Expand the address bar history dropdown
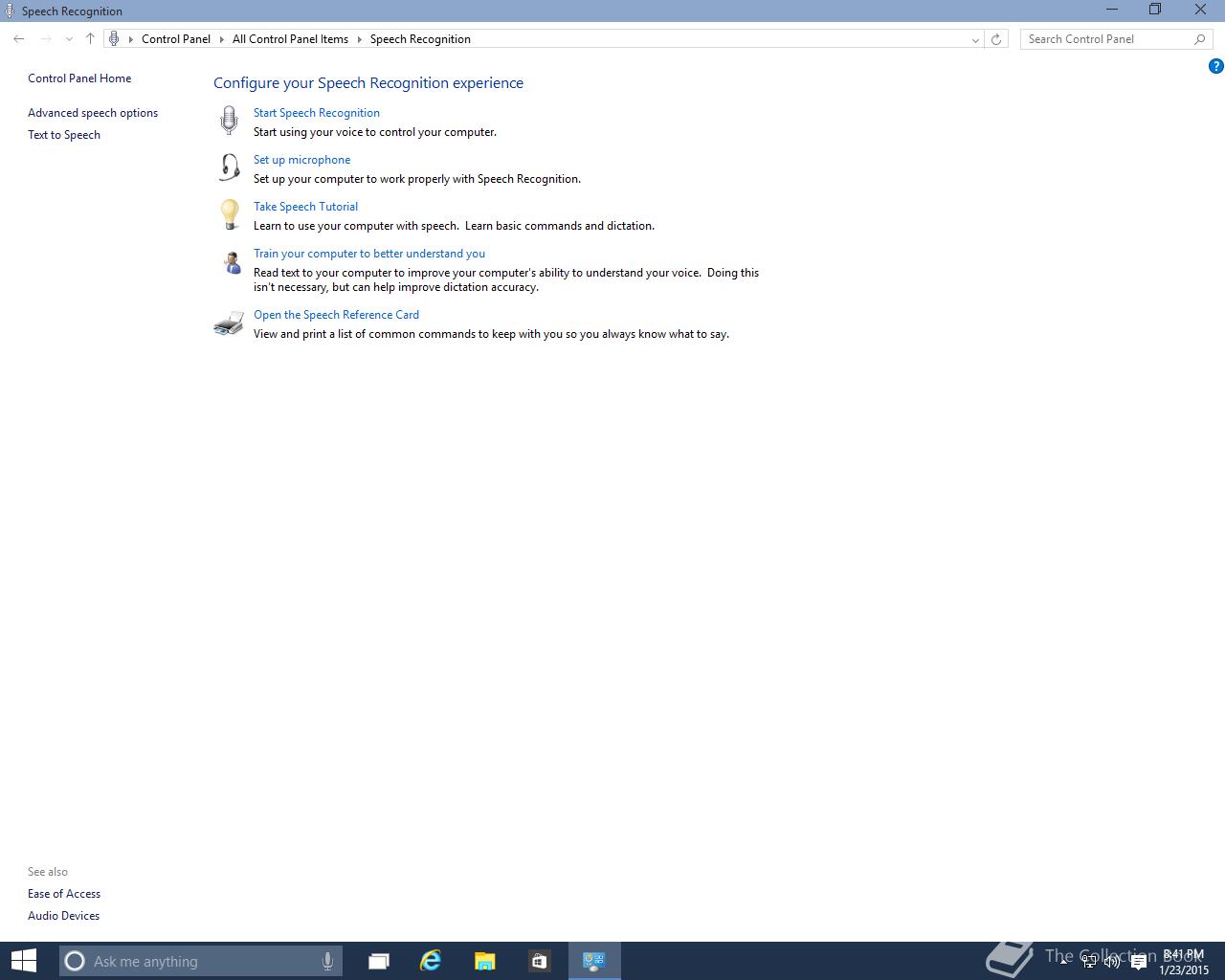This screenshot has height=980, width=1225. 975,39
